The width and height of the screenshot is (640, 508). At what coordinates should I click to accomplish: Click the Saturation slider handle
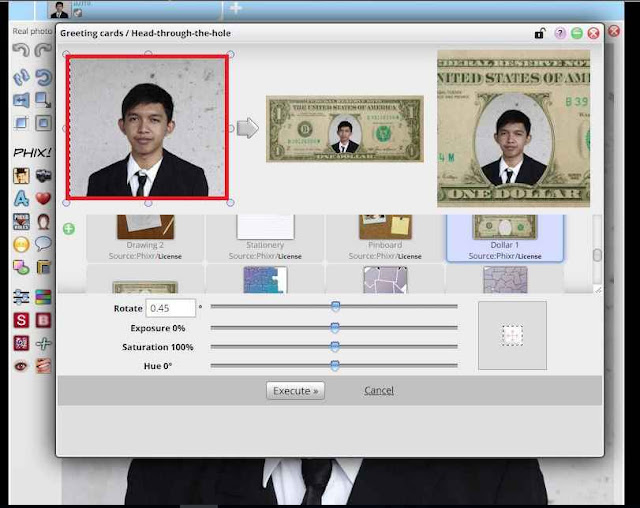pyautogui.click(x=335, y=346)
